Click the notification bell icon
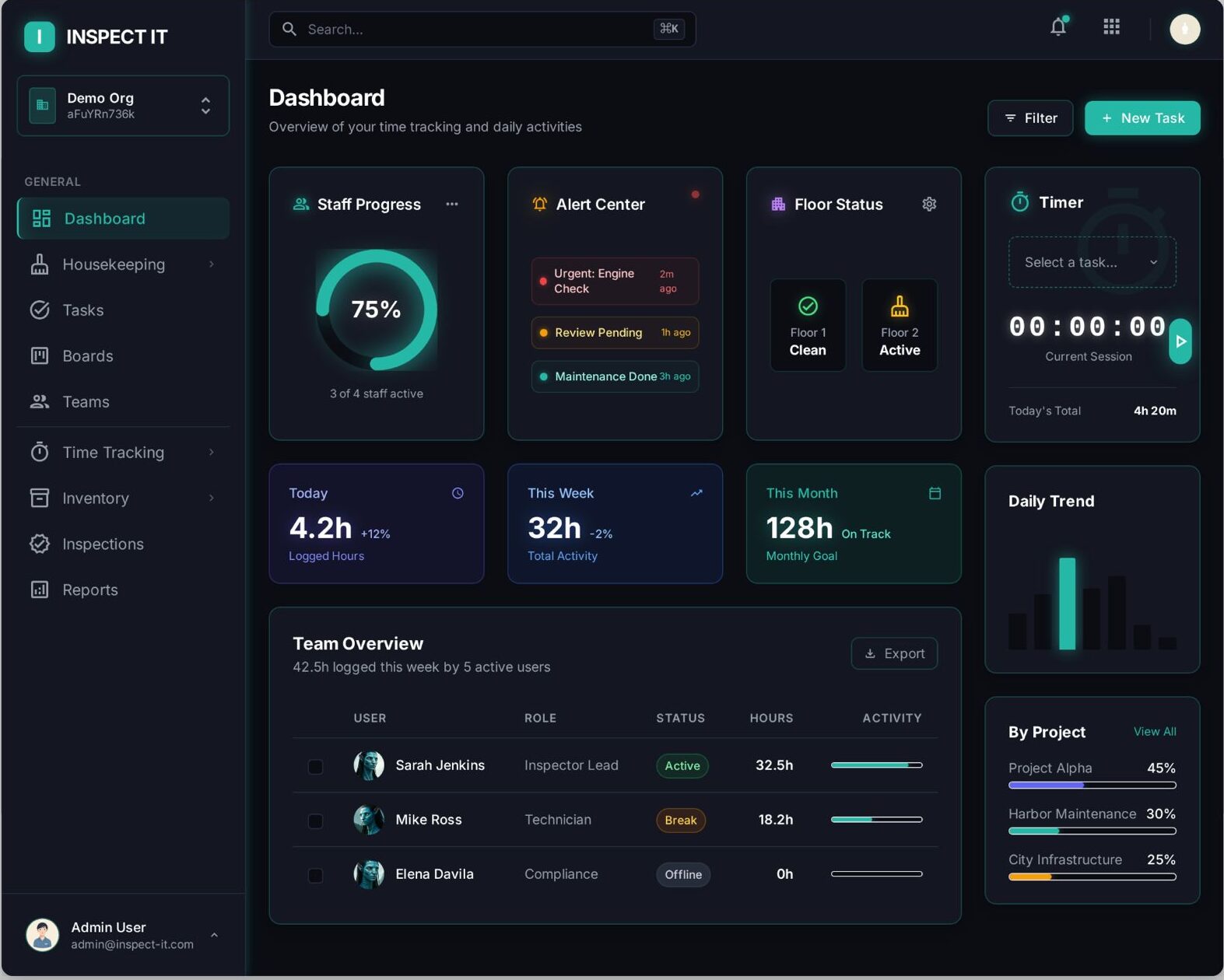Image resolution: width=1224 pixels, height=980 pixels. pos(1057,28)
